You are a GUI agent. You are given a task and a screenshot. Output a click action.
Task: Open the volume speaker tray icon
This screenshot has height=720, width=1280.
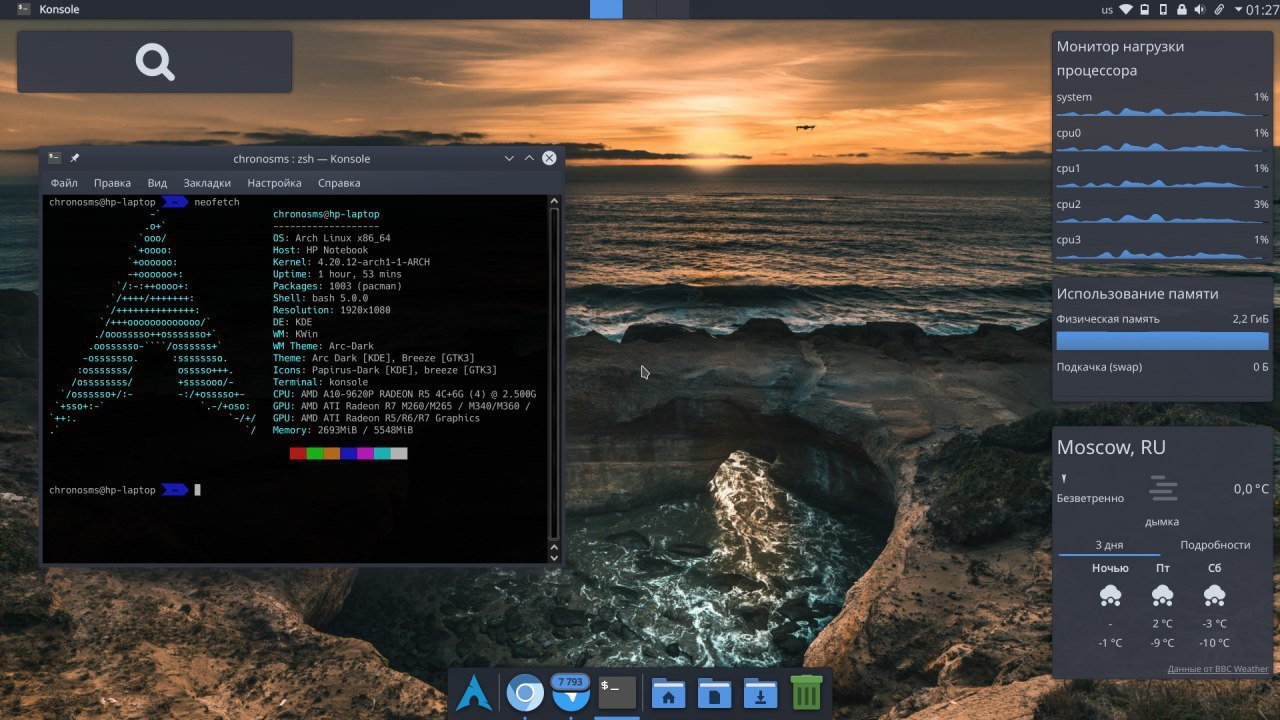(1200, 10)
